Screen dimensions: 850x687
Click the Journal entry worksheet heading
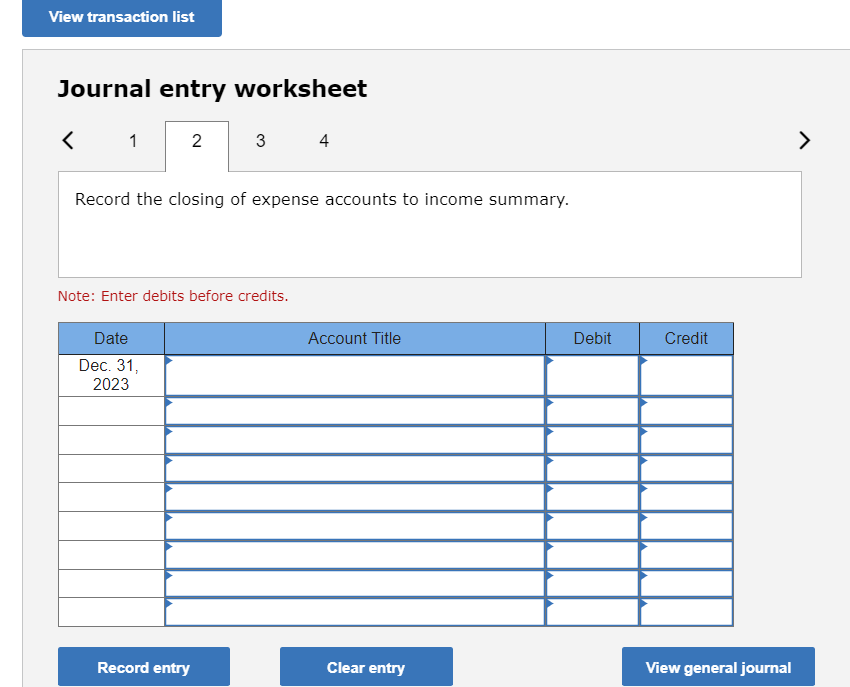[212, 89]
